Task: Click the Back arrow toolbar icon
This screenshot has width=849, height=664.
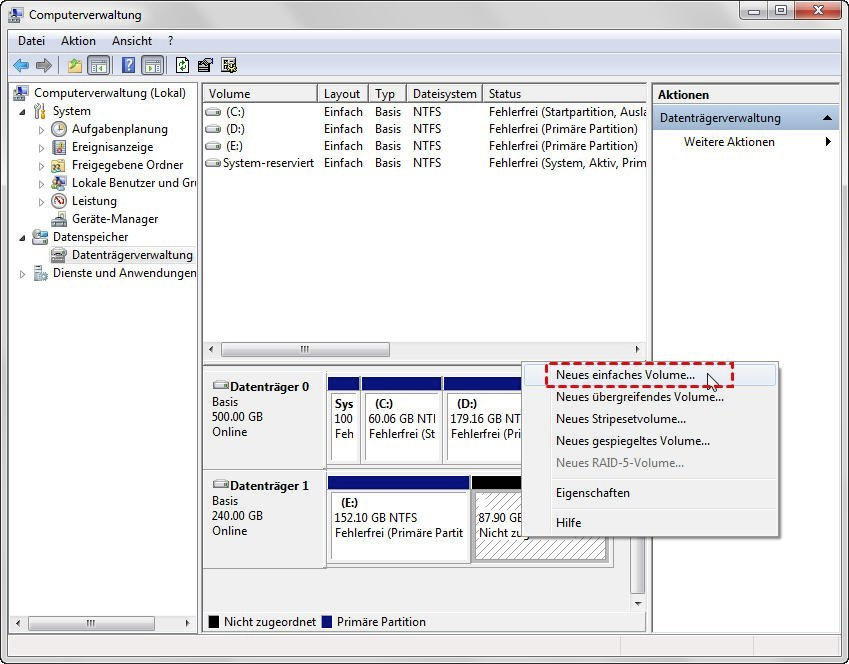Action: tap(21, 66)
